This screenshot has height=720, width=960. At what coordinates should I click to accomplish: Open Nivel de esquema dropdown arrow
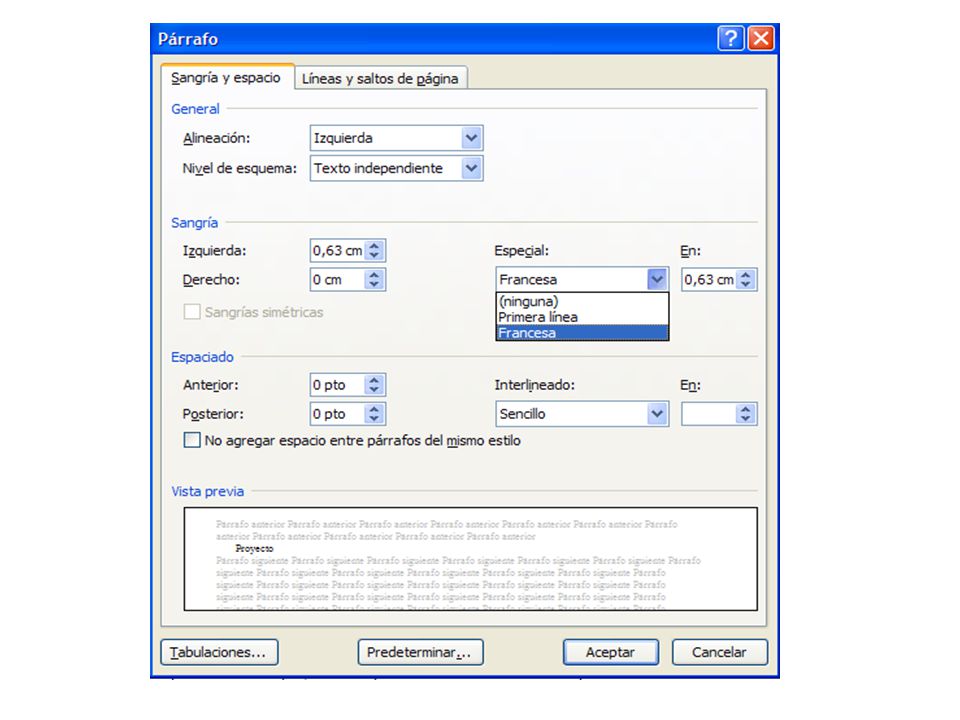point(471,168)
